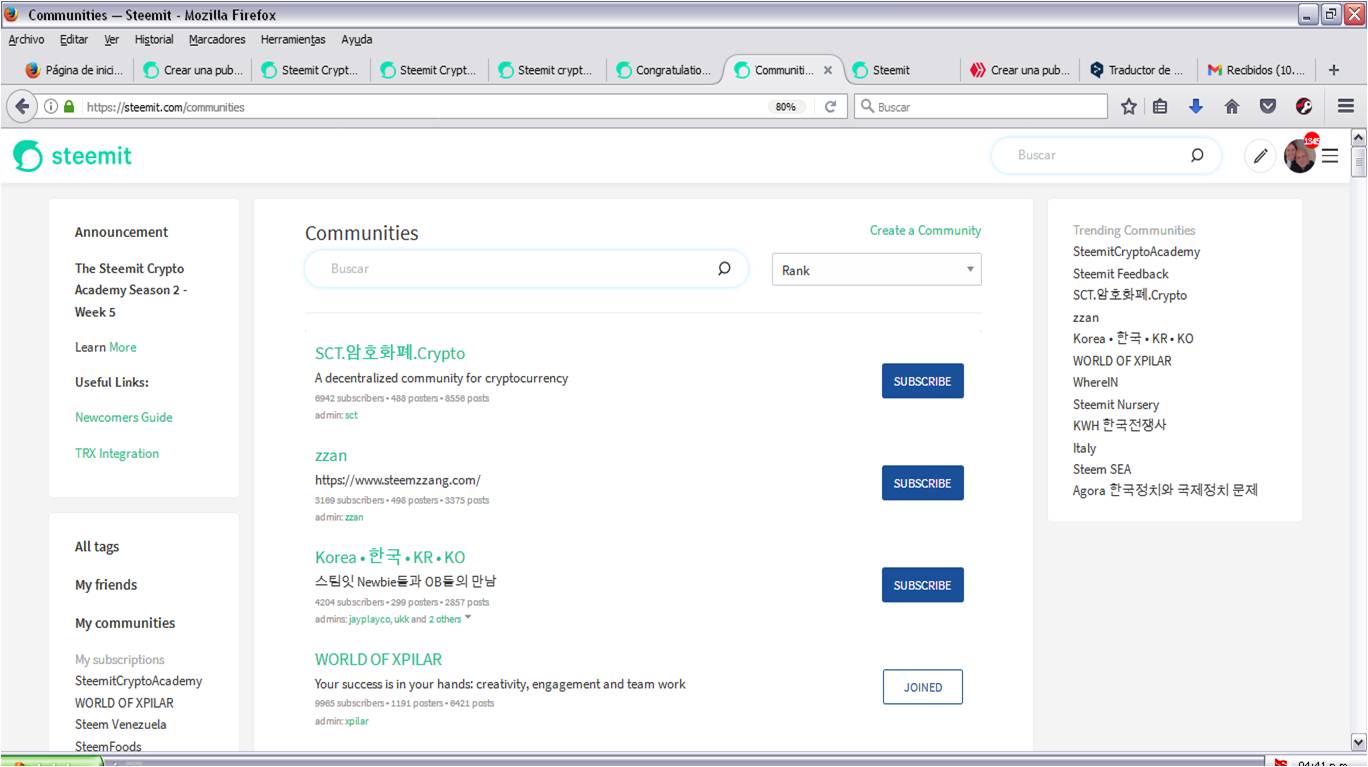Click the site information icon in the address bar

click(51, 107)
